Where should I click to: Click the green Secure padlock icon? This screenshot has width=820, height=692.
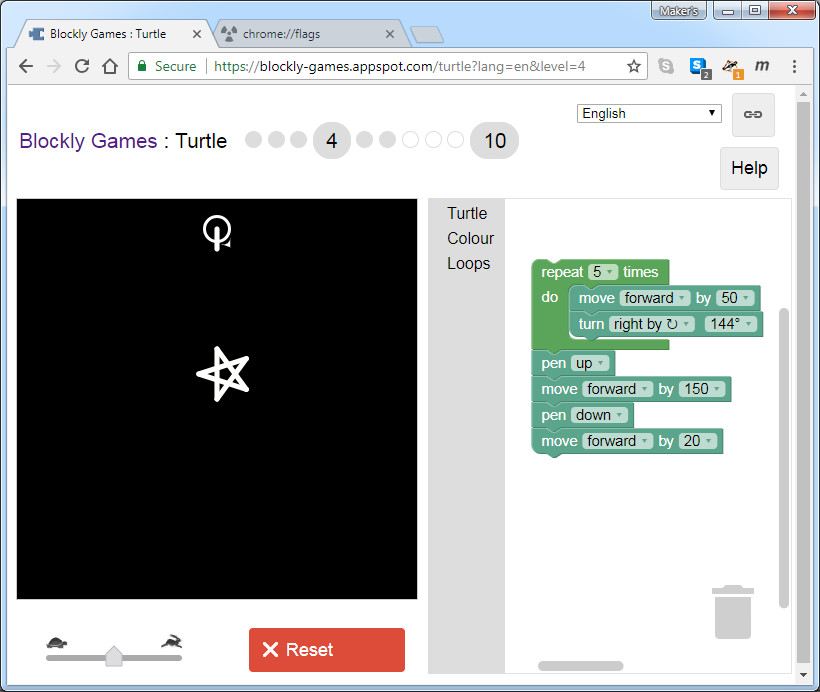point(142,66)
